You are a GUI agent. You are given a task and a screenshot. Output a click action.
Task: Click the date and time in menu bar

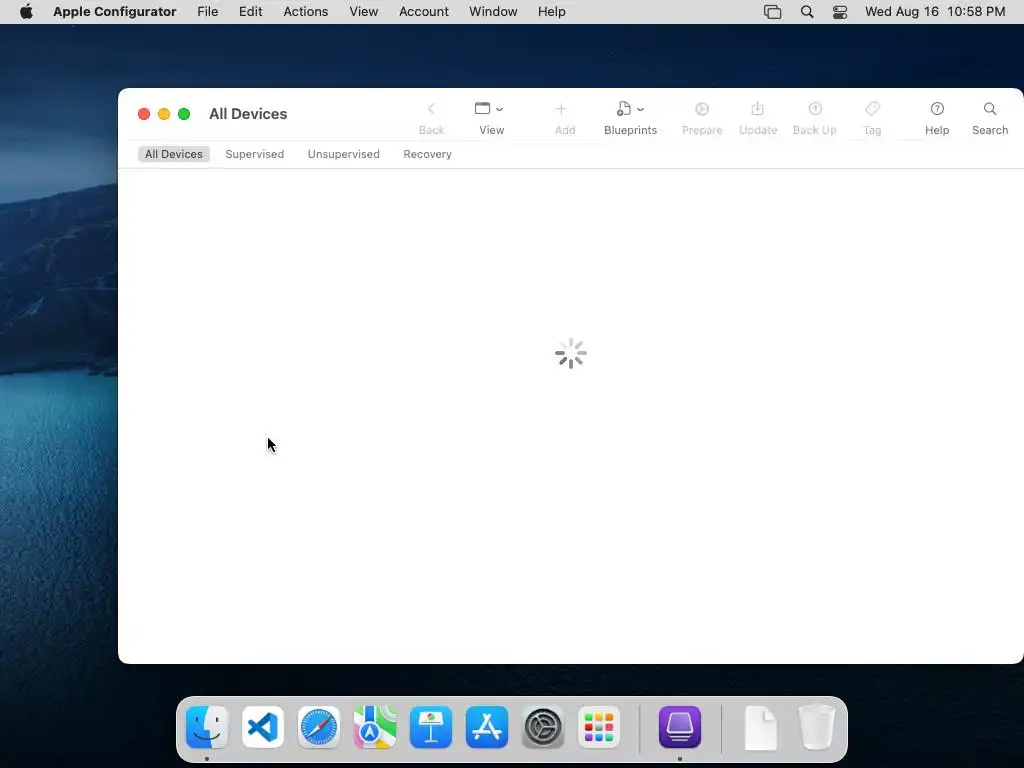[x=935, y=12]
